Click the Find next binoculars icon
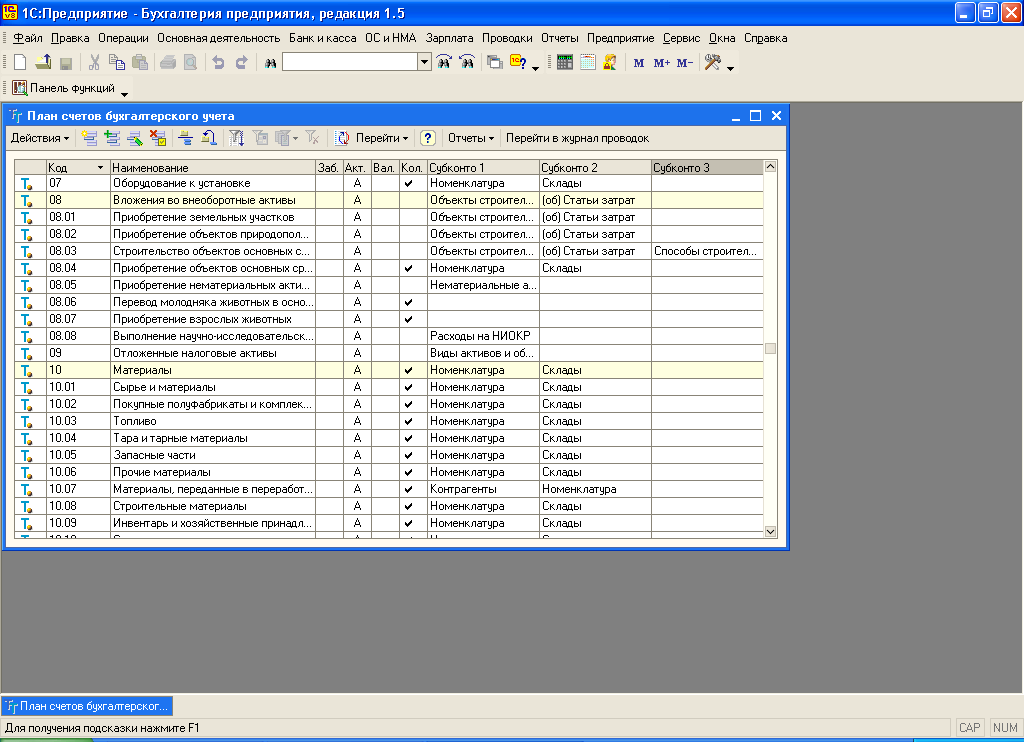The image size is (1024, 742). tap(444, 63)
